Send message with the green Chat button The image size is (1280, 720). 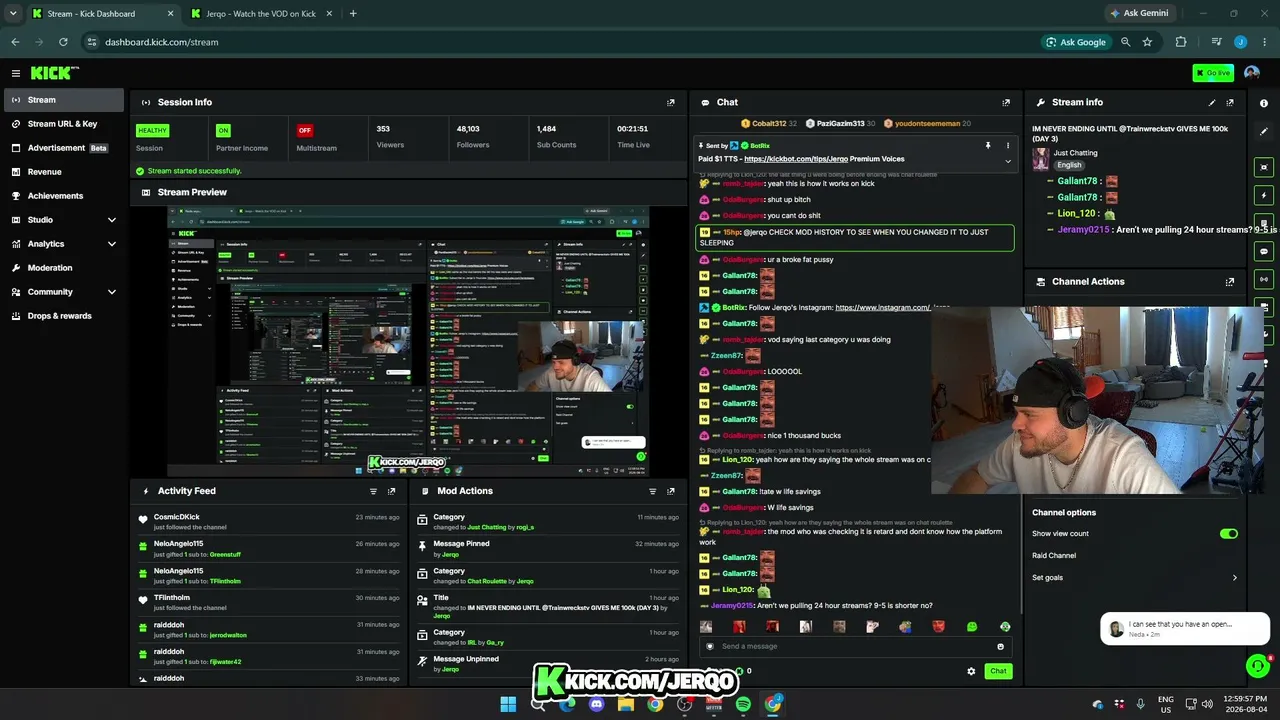[998, 671]
